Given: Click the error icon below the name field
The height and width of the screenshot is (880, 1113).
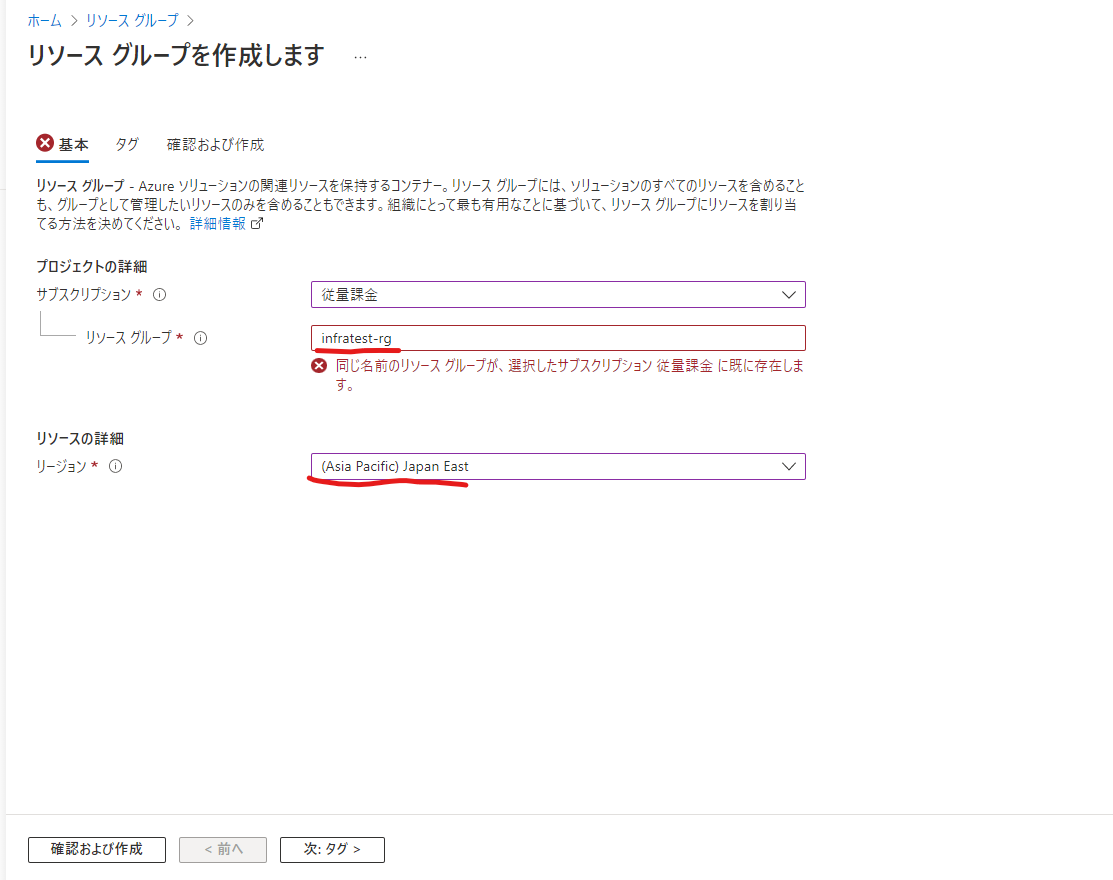Looking at the screenshot, I should (319, 365).
